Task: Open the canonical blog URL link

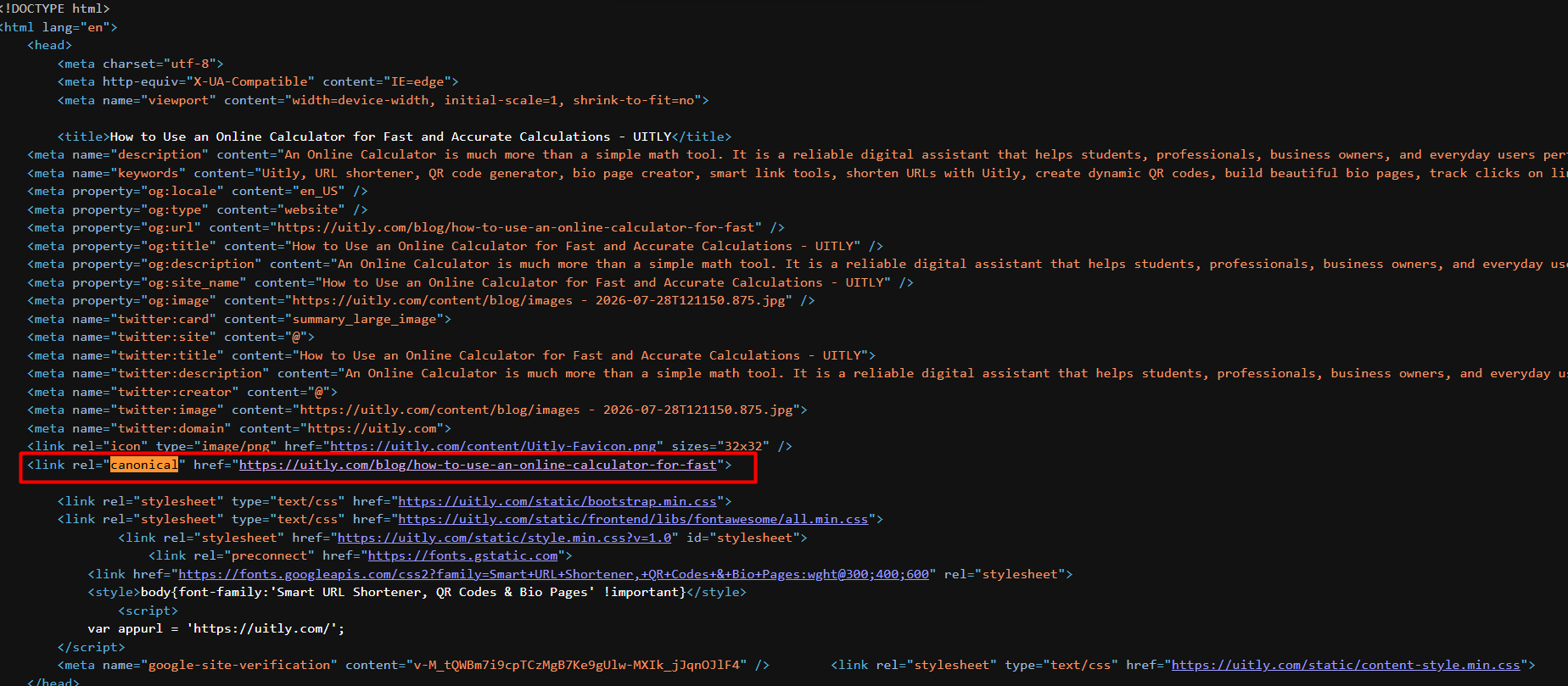Action: coord(478,465)
